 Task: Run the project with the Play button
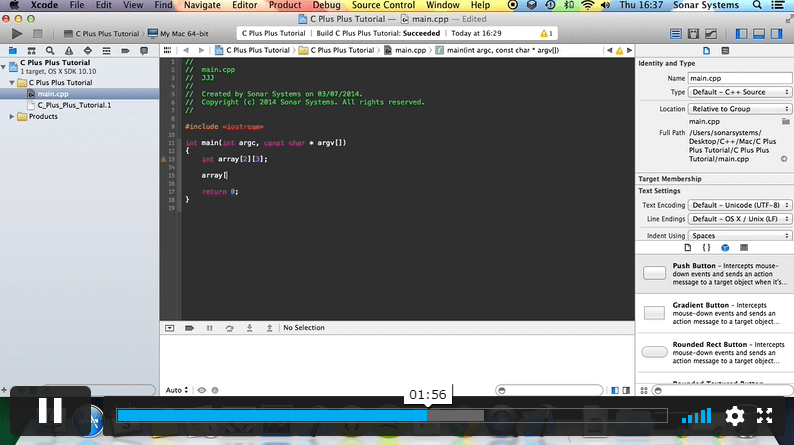(x=17, y=33)
